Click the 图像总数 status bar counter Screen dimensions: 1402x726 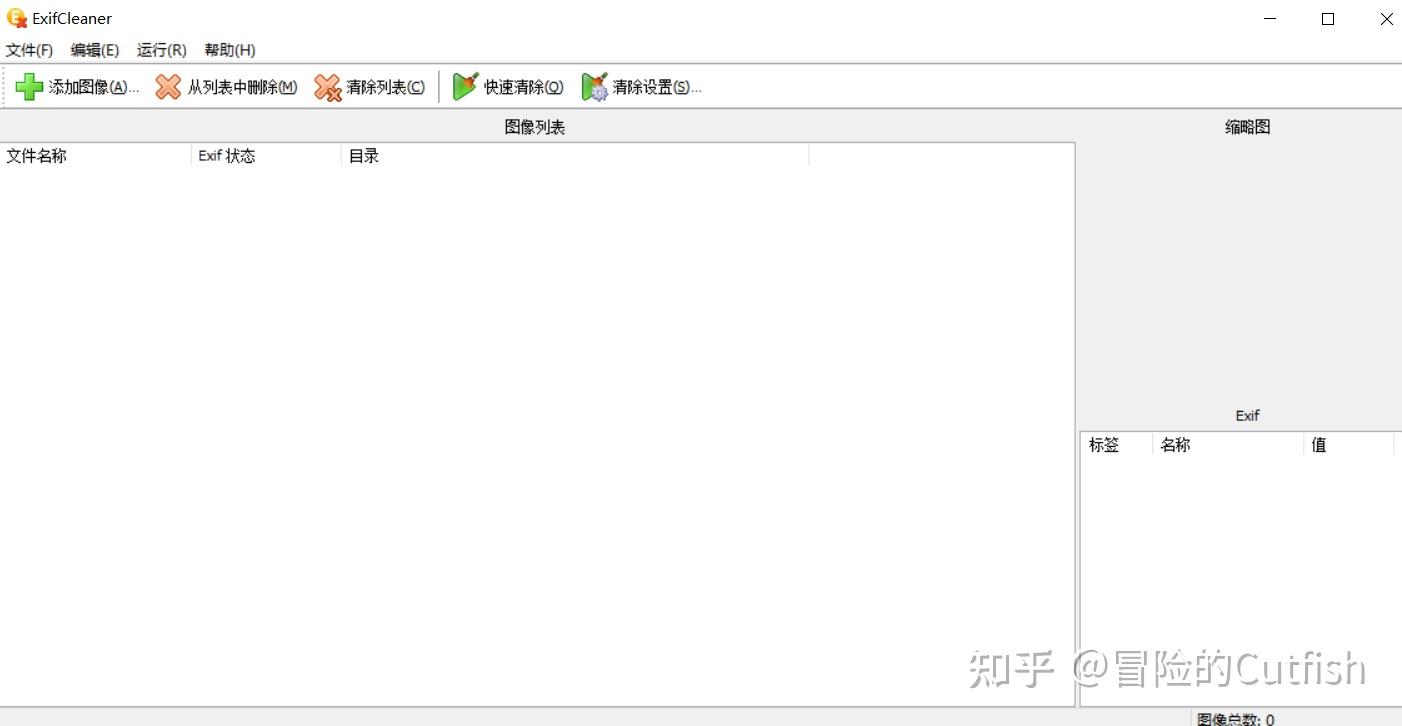click(1237, 719)
